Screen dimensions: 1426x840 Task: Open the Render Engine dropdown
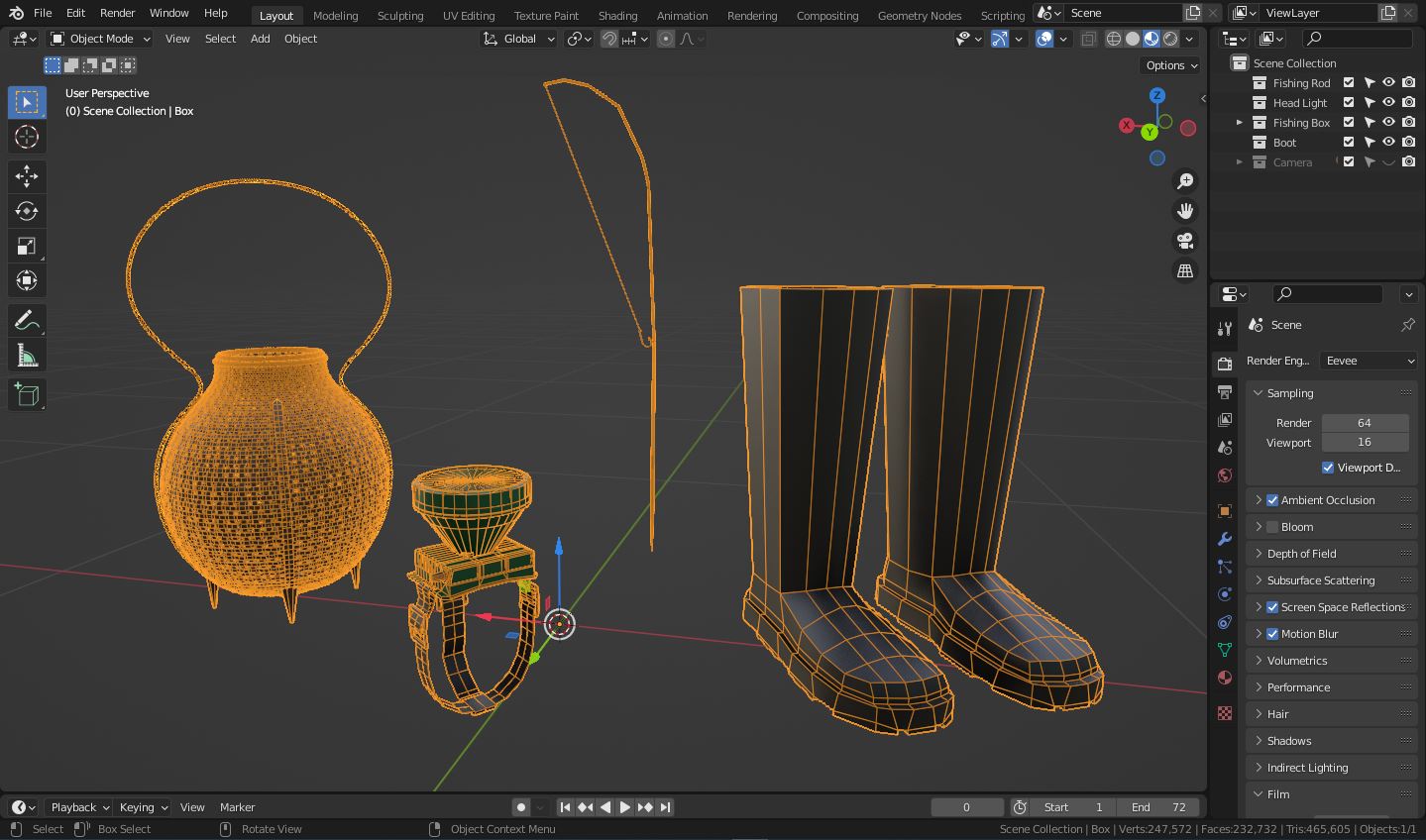click(x=1369, y=361)
